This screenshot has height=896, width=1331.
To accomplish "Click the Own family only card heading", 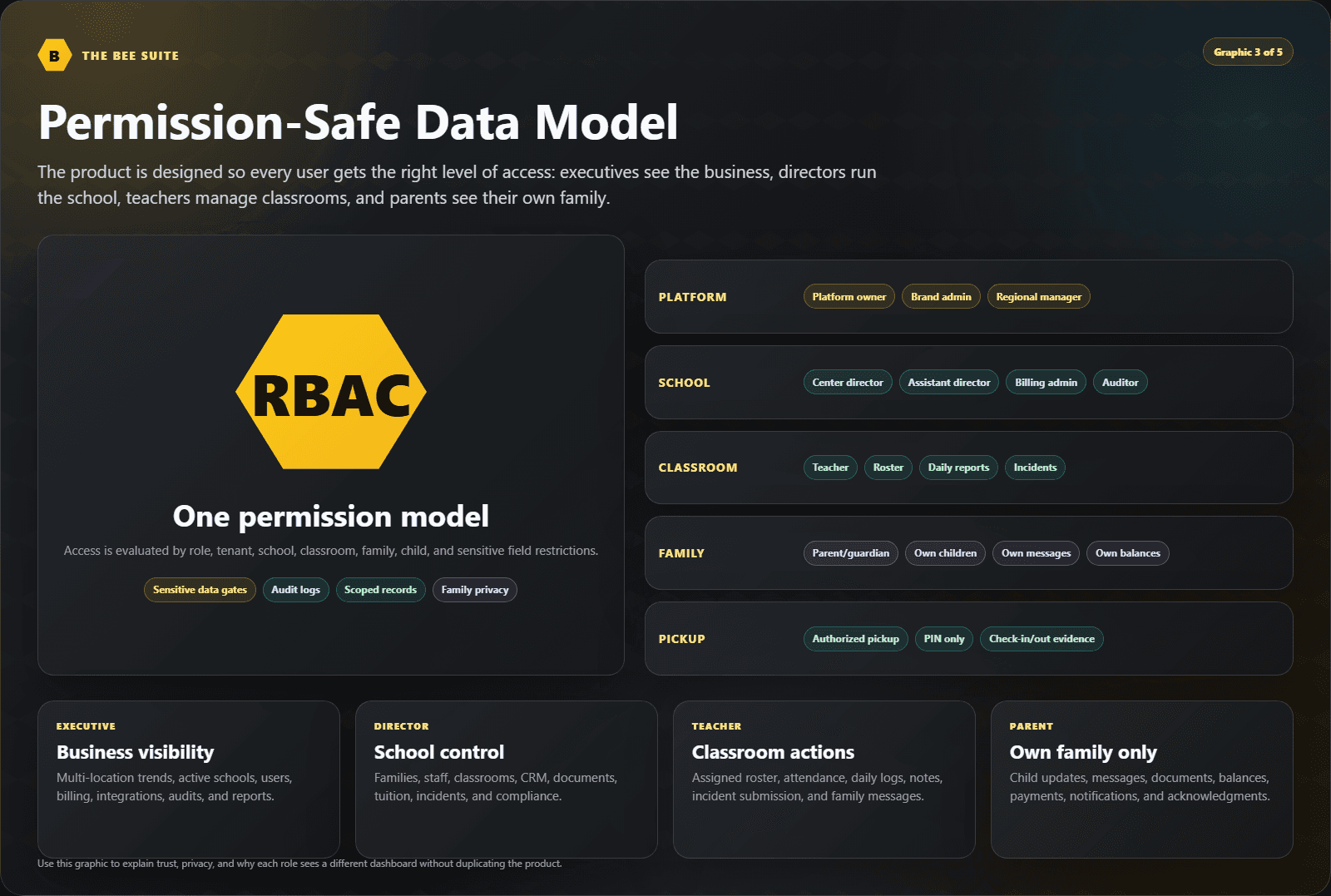I will [1083, 753].
